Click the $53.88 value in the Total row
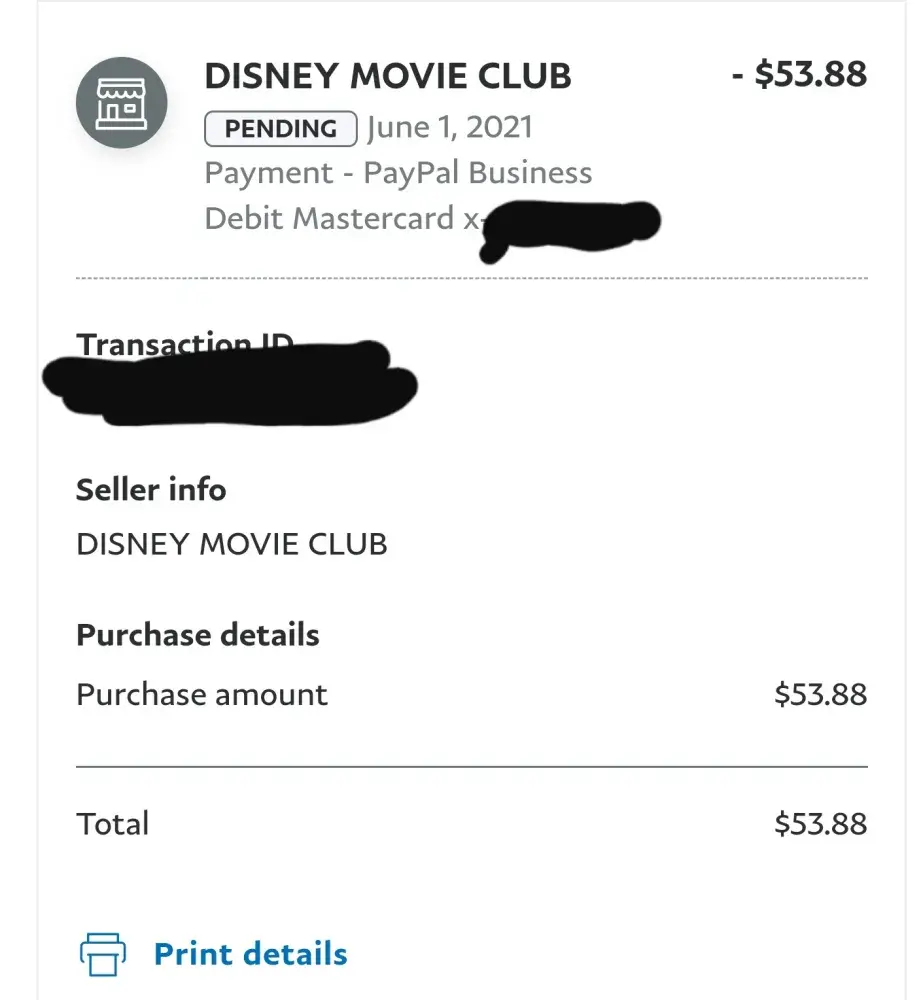Viewport: 923px width, 1000px height. [820, 824]
